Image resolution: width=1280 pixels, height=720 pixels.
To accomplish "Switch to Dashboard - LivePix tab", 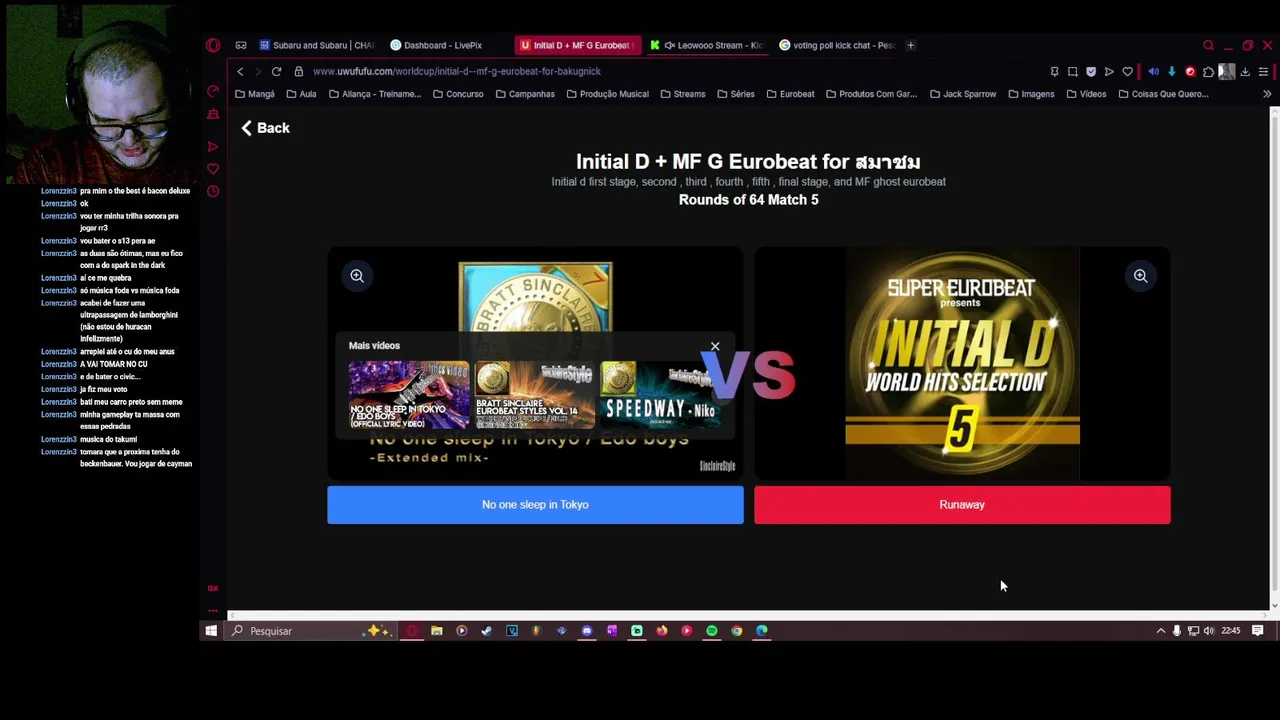I will click(x=436, y=45).
